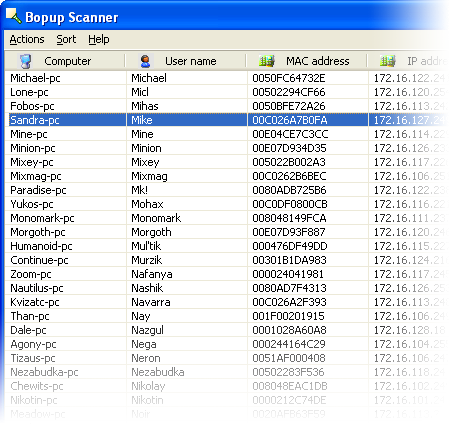Click user name Micl
This screenshot has width=450, height=425.
pos(140,92)
